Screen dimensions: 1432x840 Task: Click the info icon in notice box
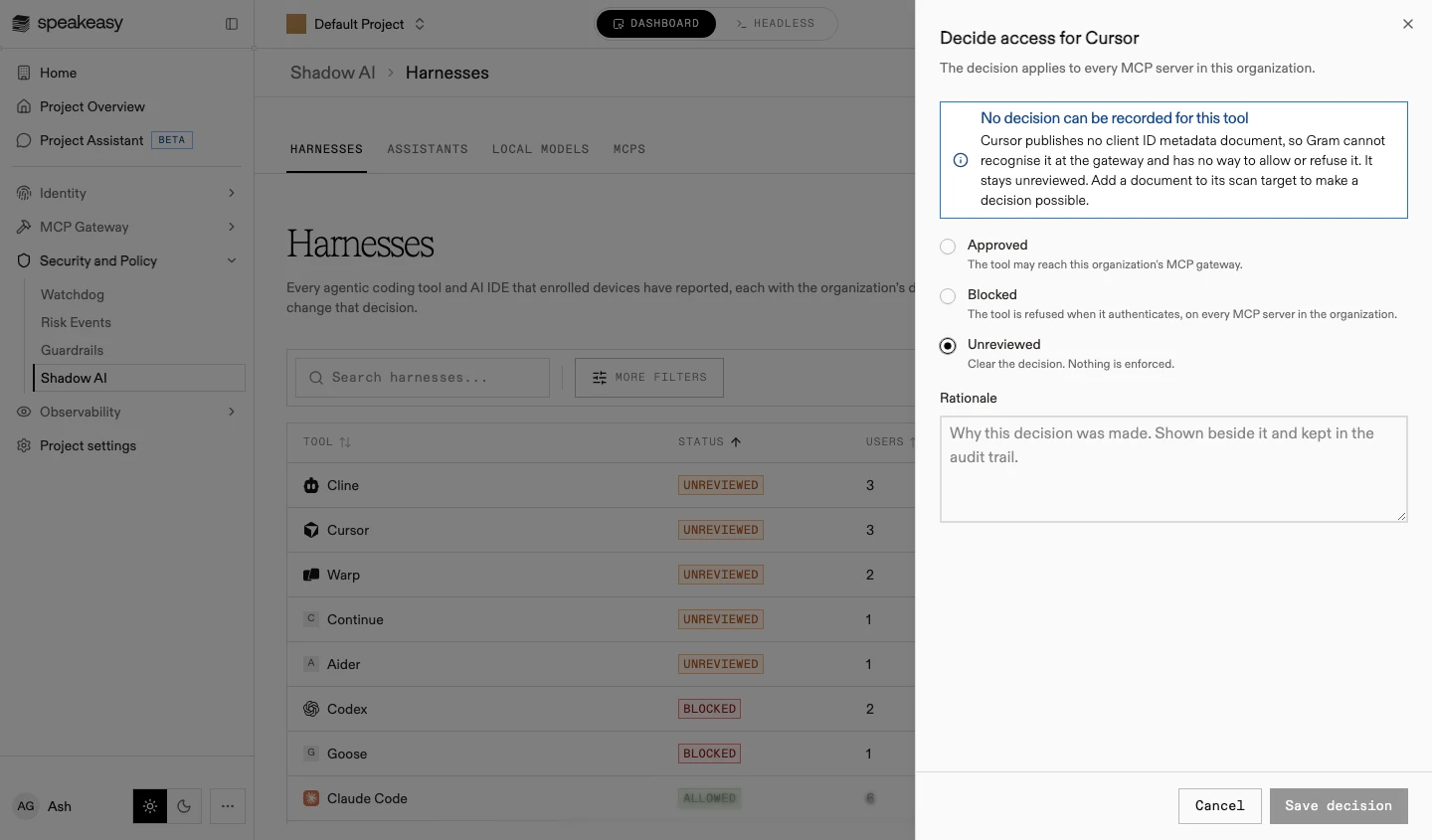(961, 160)
